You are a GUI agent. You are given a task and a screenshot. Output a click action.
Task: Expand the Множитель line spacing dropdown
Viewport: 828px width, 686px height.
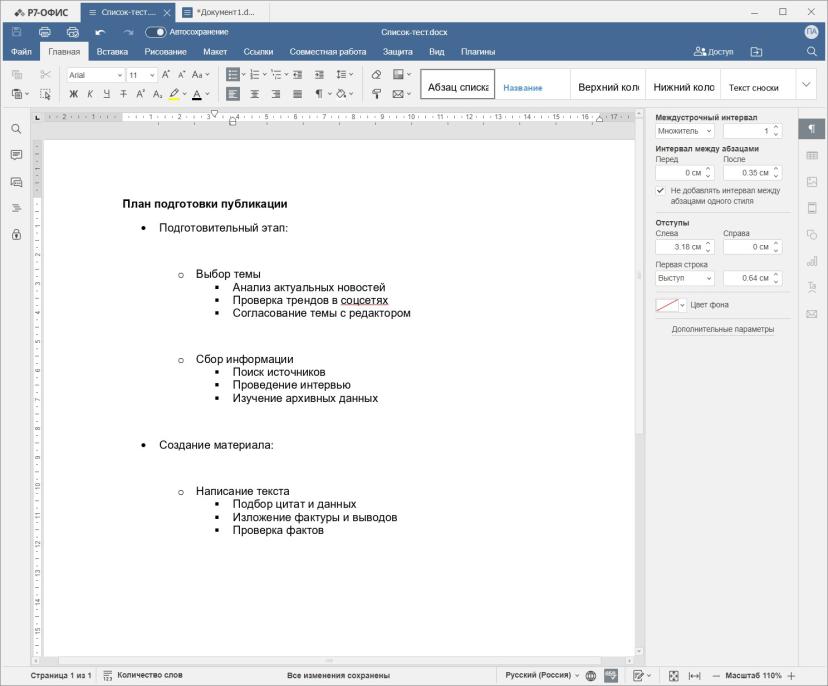tap(684, 131)
